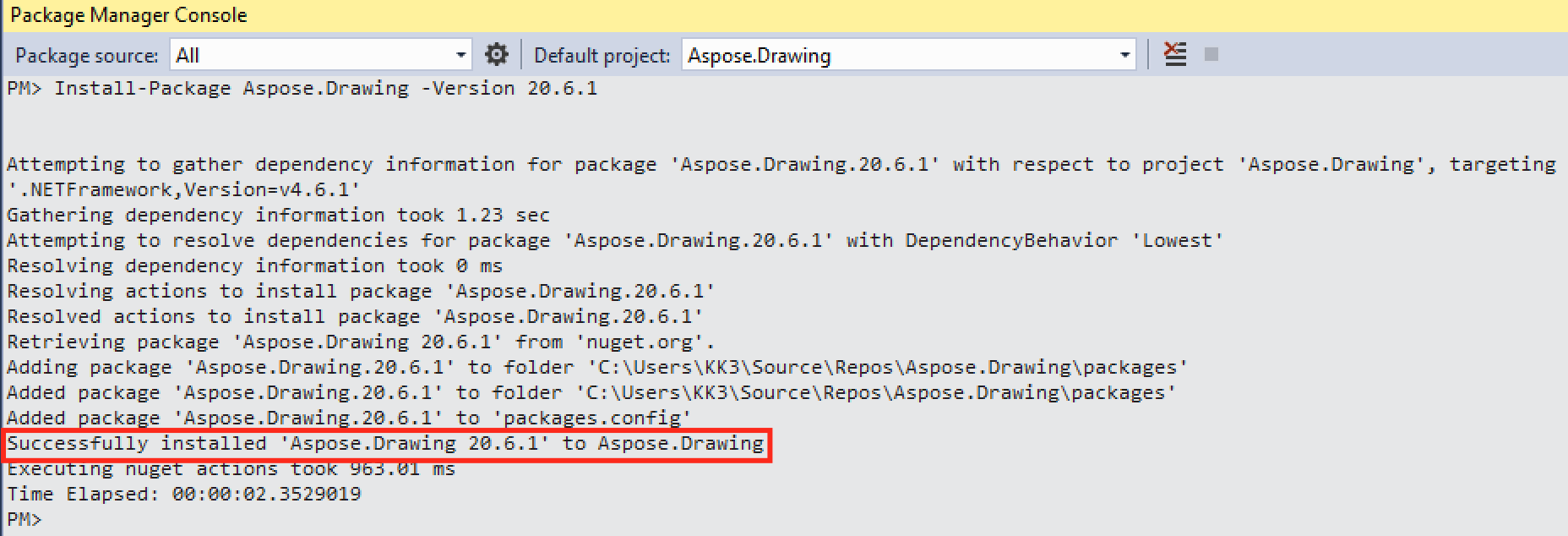Click the 'Added package' to packages.config line
The image size is (1568, 536).
tap(350, 418)
